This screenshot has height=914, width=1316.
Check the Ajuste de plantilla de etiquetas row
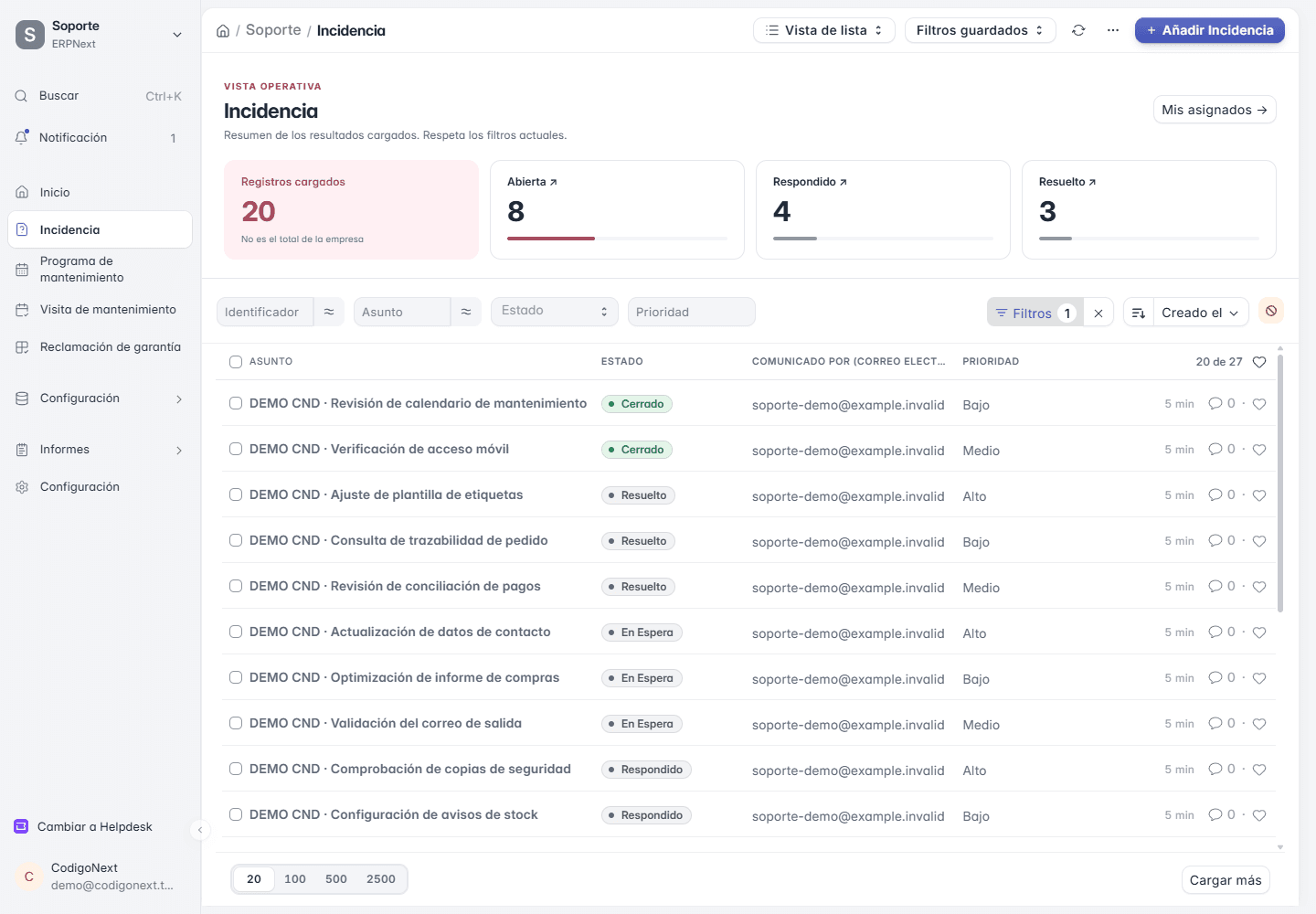tap(236, 494)
